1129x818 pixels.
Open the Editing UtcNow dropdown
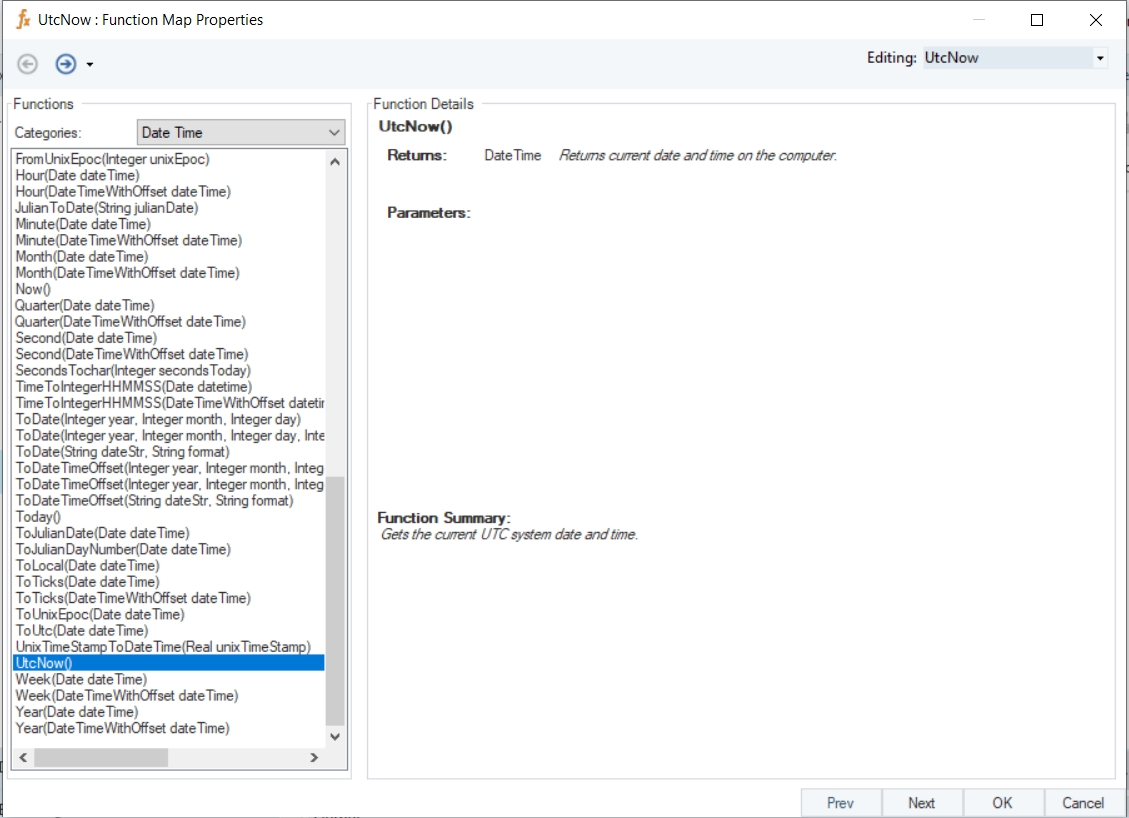pyautogui.click(x=1100, y=58)
